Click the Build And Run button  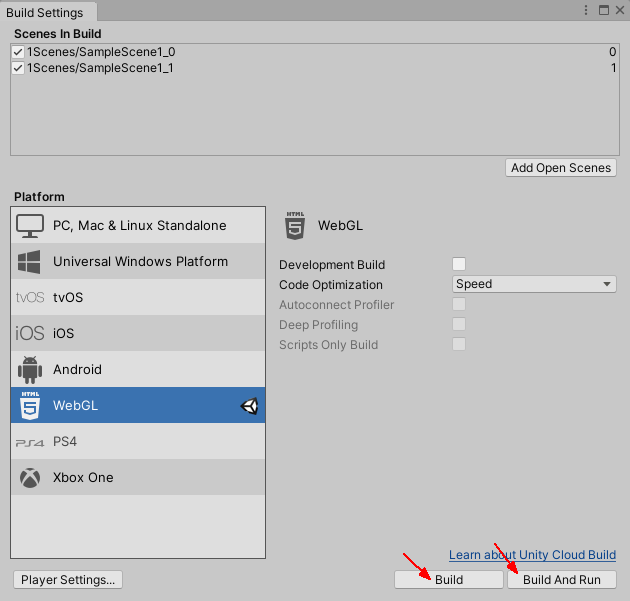pos(562,580)
